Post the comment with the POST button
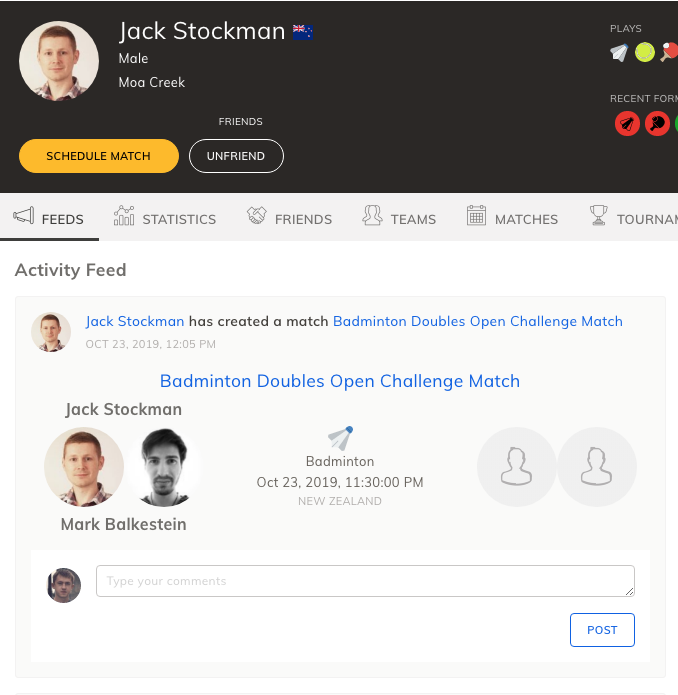This screenshot has height=695, width=678. [x=602, y=630]
